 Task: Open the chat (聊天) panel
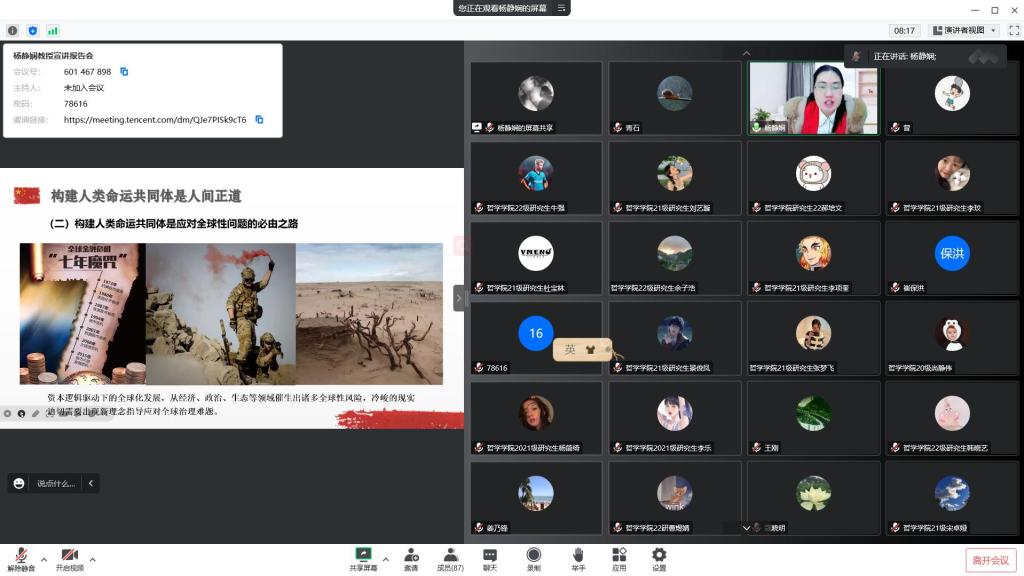click(x=490, y=558)
